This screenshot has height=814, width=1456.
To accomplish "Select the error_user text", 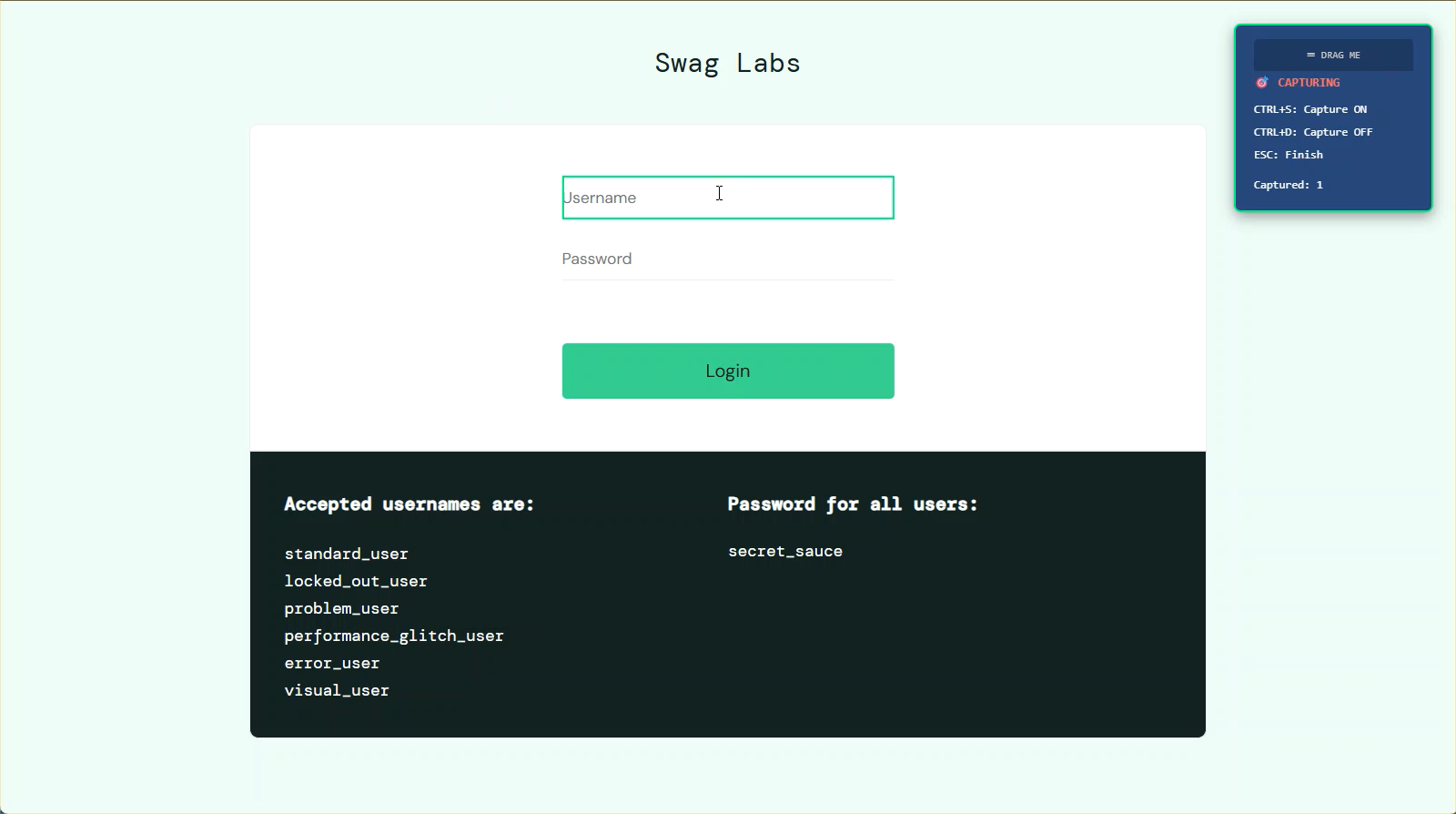I will click(332, 663).
